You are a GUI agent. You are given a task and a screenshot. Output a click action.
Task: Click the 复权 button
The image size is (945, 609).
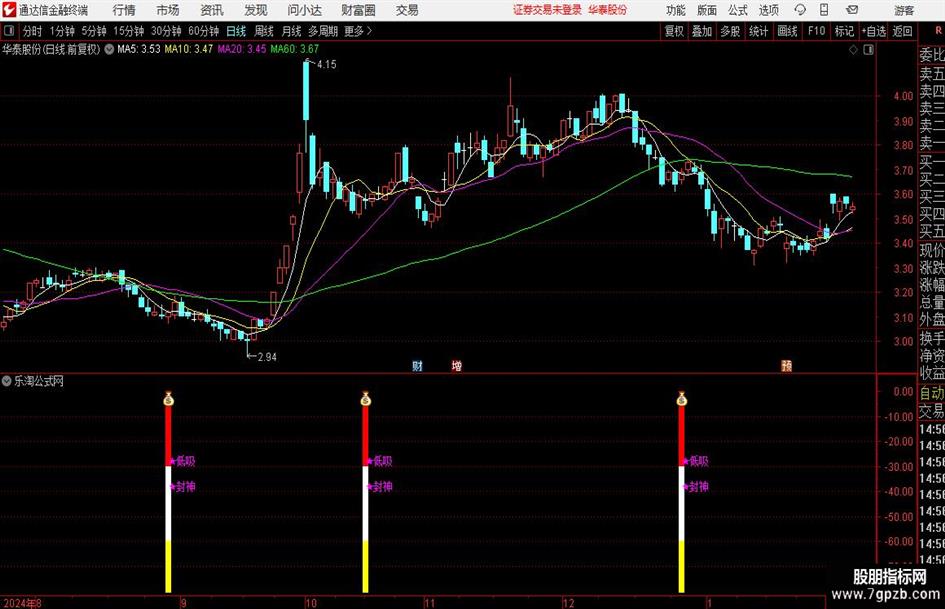click(x=674, y=31)
